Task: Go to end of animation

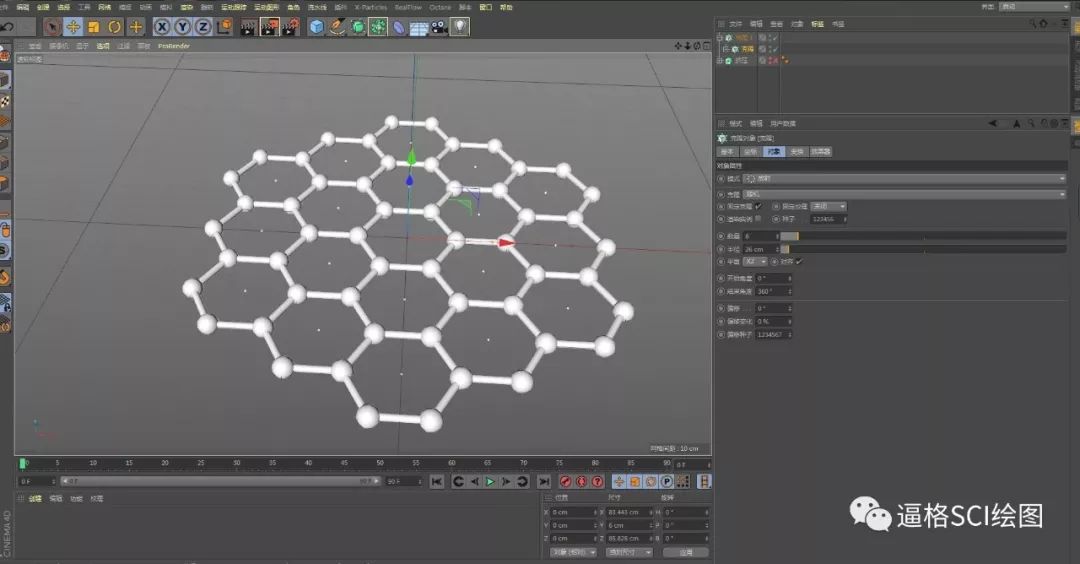Action: (543, 481)
